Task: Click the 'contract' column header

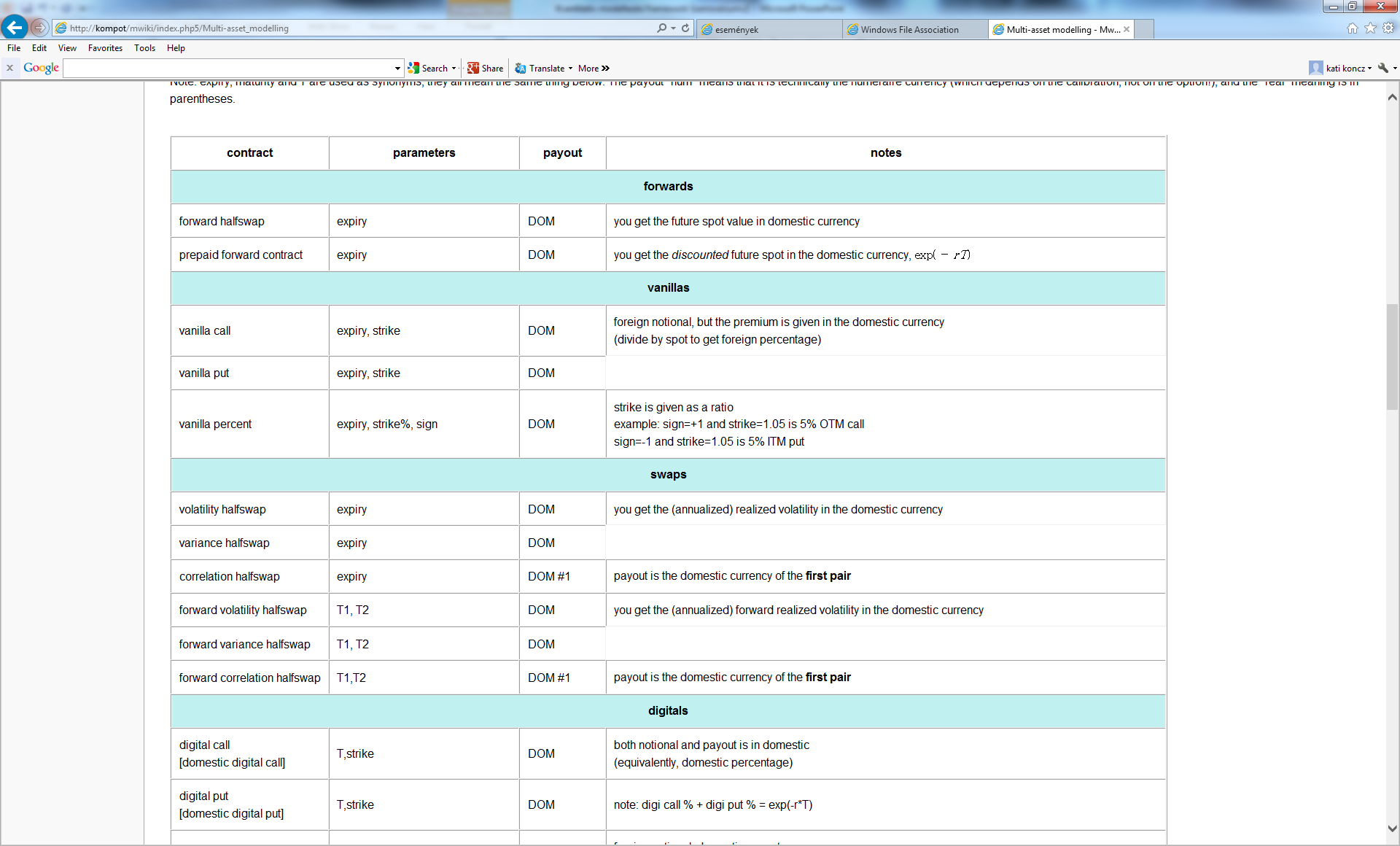Action: click(250, 153)
